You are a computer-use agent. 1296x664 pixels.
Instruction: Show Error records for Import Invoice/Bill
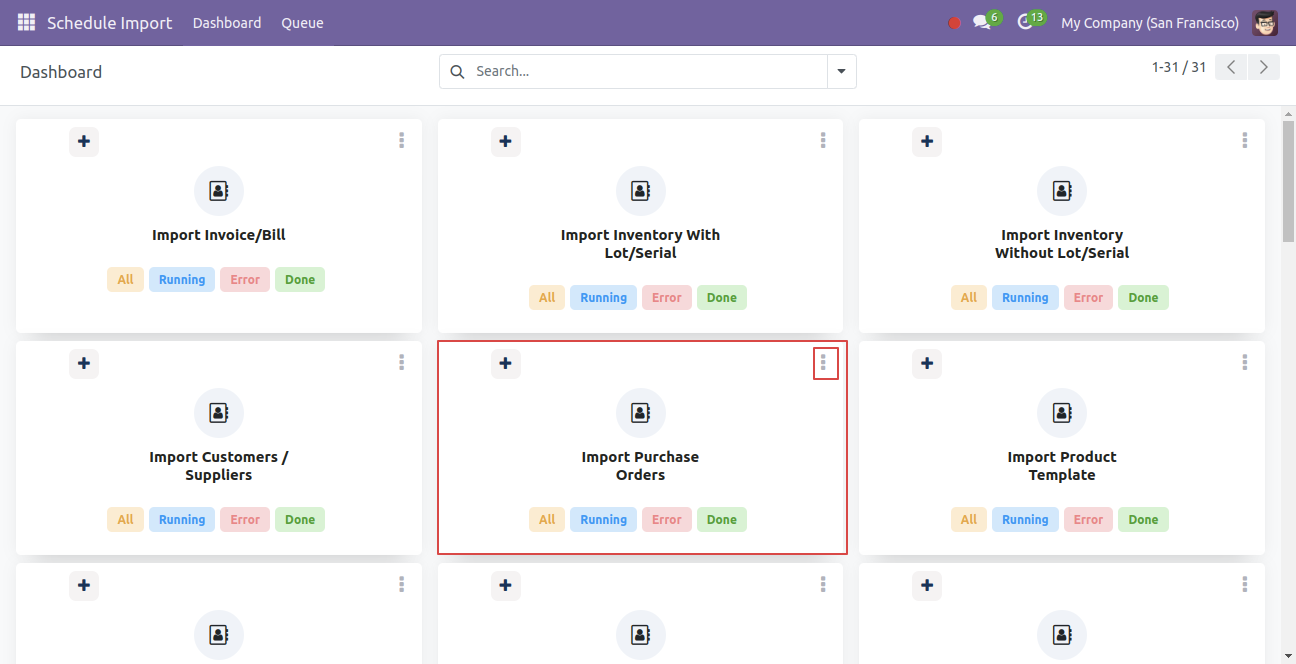coord(245,280)
